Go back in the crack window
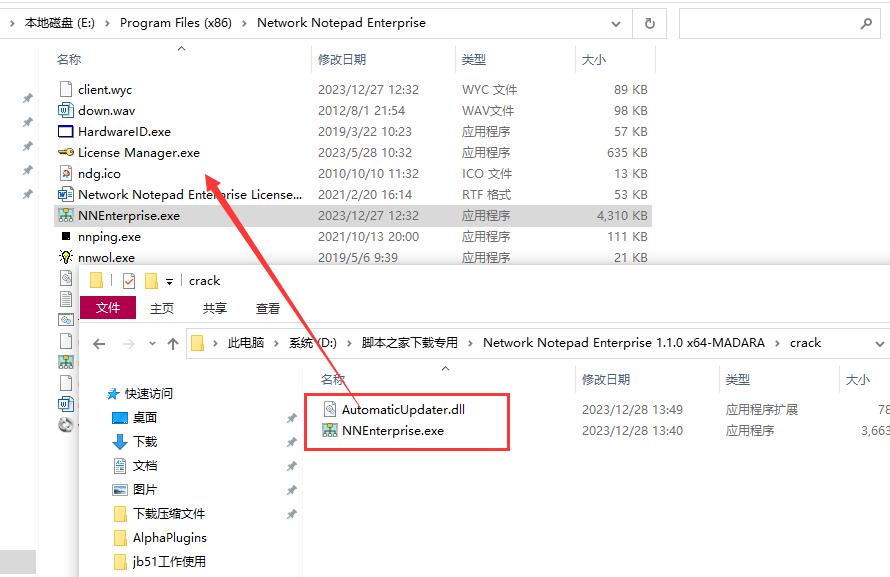This screenshot has width=890, height=577. 99,344
